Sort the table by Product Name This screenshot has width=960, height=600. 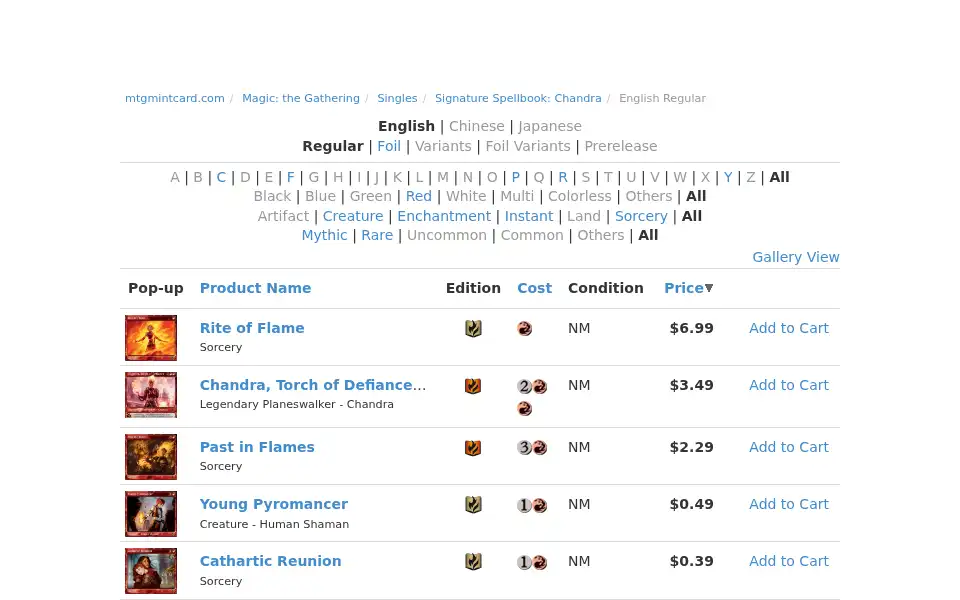point(255,288)
